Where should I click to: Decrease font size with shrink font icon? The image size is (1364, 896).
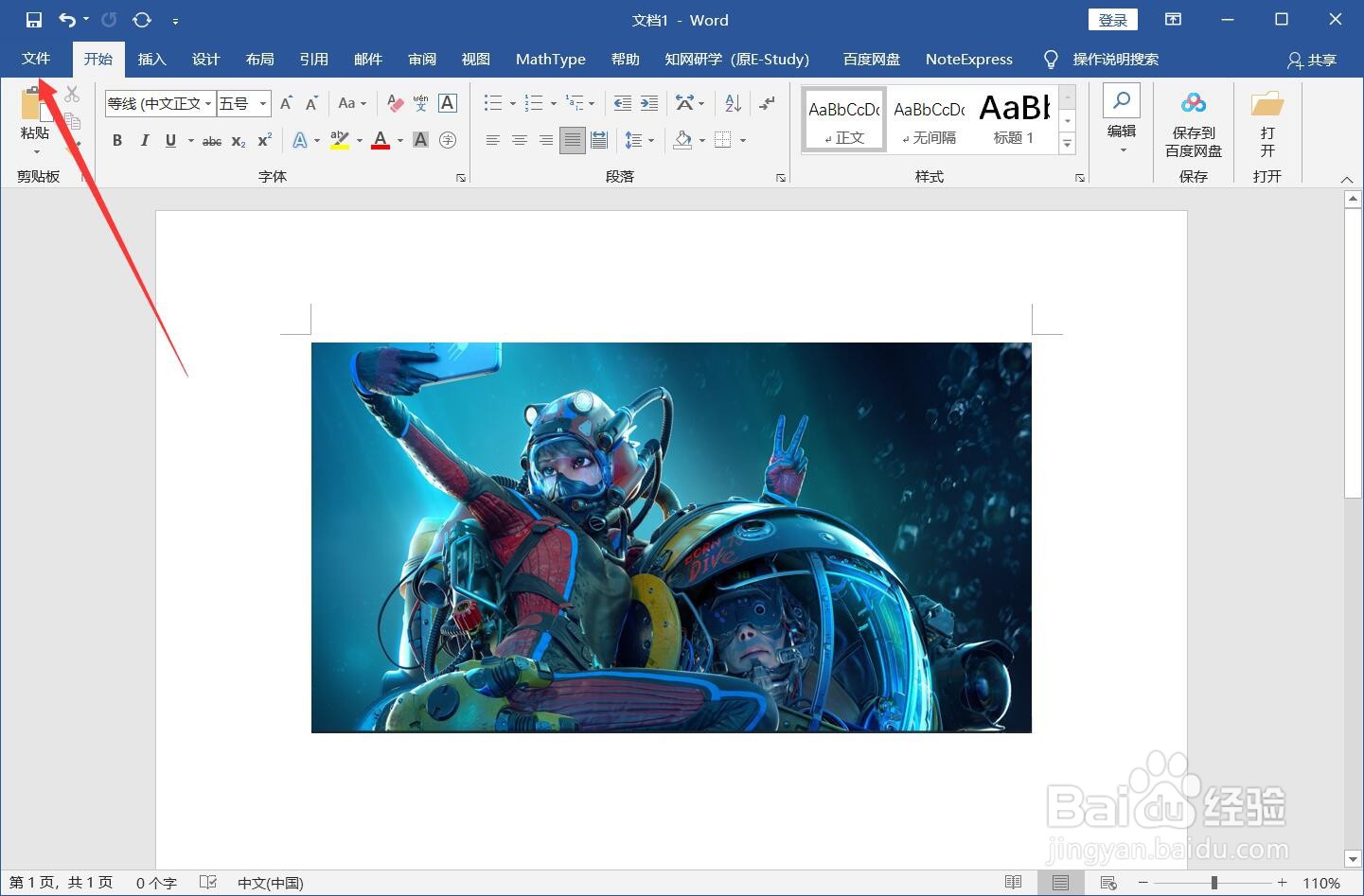(x=311, y=103)
